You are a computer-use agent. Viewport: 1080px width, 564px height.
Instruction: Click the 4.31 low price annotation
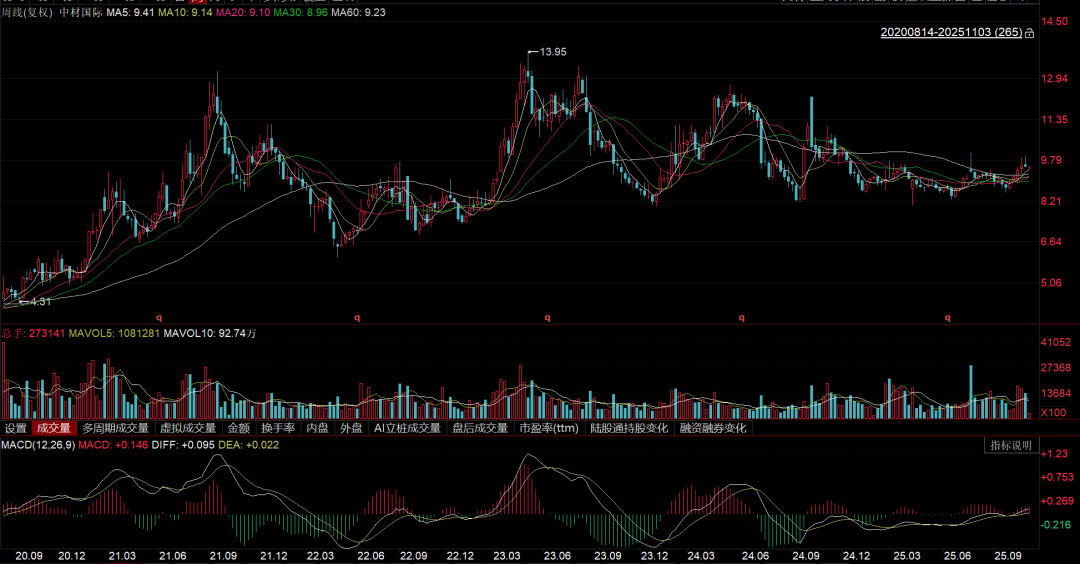(x=41, y=302)
